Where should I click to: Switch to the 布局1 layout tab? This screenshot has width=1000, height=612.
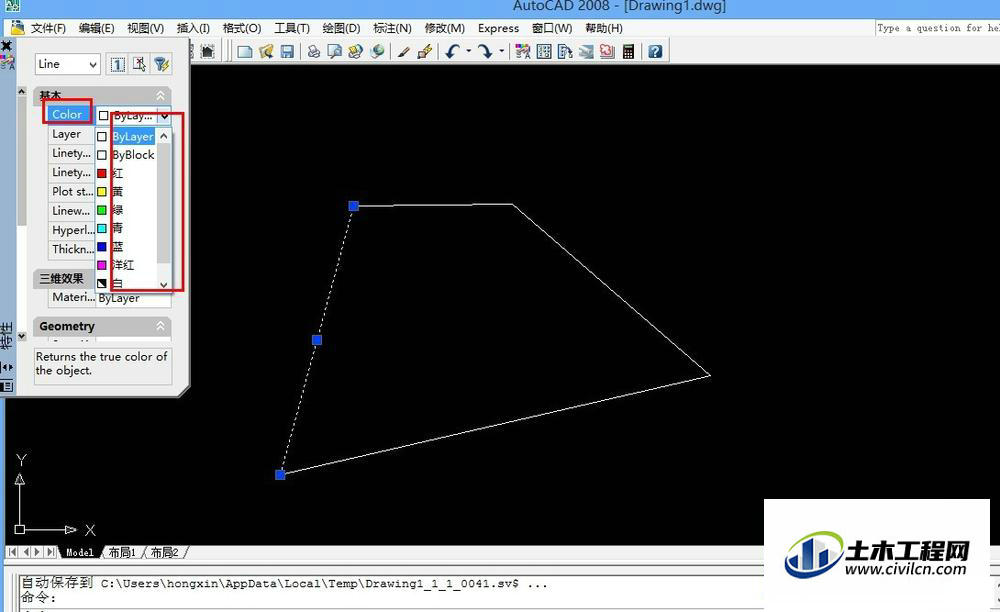[x=122, y=552]
